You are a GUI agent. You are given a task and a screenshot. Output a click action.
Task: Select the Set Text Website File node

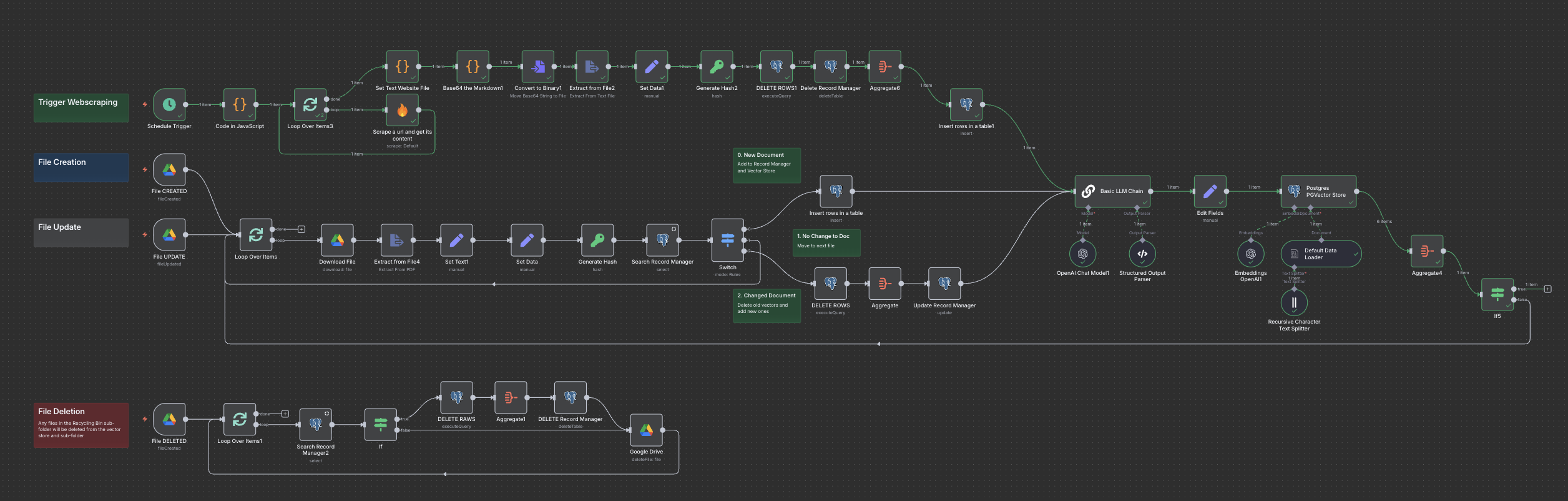coord(402,66)
